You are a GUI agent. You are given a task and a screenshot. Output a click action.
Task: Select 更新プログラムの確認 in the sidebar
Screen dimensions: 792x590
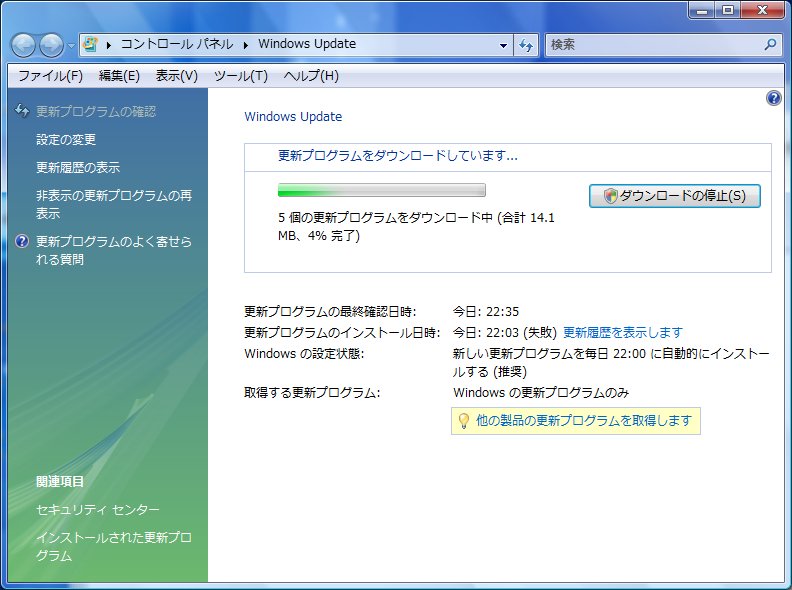point(96,111)
